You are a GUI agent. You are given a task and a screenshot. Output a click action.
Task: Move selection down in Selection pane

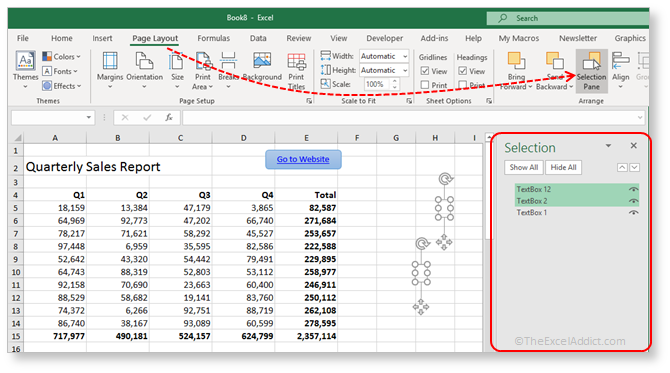coord(635,167)
